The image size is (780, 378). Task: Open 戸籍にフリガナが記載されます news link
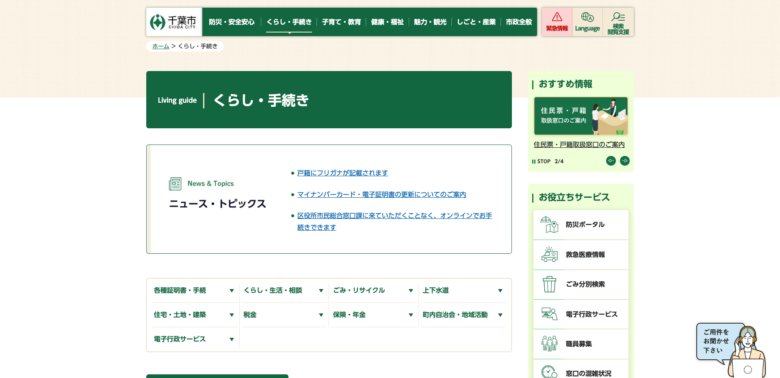343,173
